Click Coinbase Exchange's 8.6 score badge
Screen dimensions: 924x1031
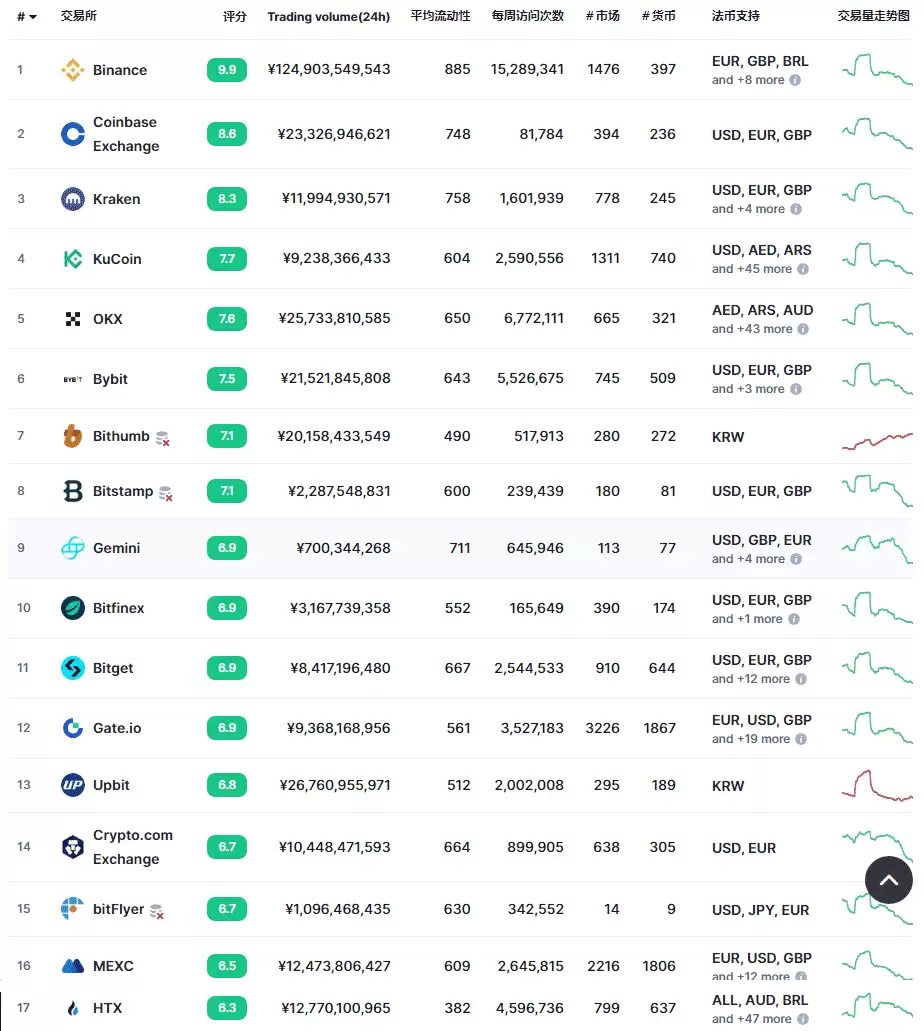tap(227, 134)
